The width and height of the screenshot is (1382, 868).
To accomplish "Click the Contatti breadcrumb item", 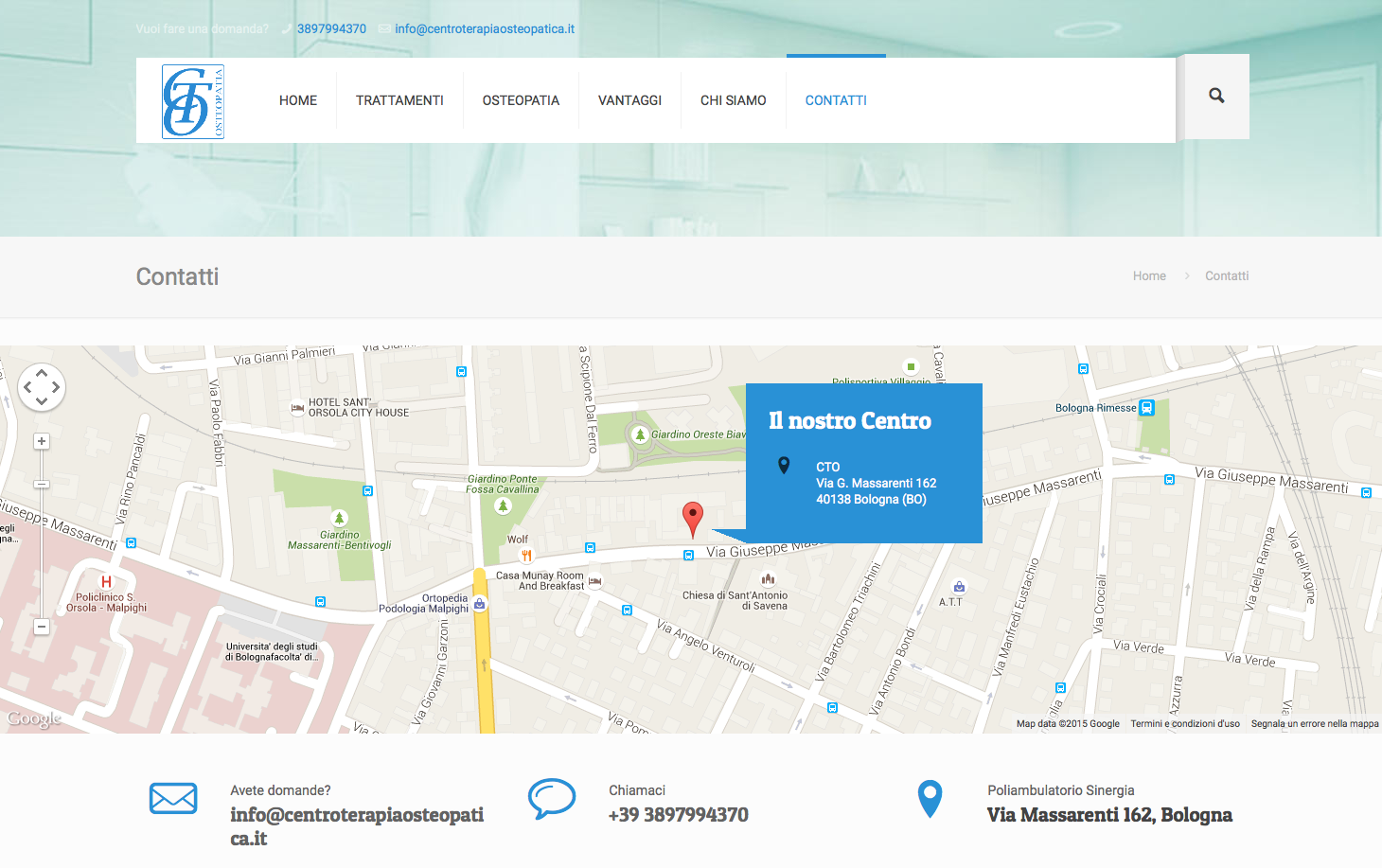I will click(1227, 275).
